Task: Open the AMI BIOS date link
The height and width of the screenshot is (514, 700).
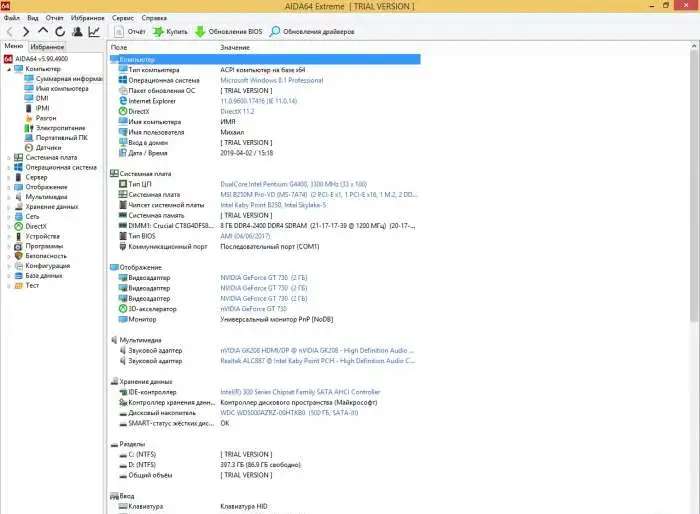Action: point(245,236)
